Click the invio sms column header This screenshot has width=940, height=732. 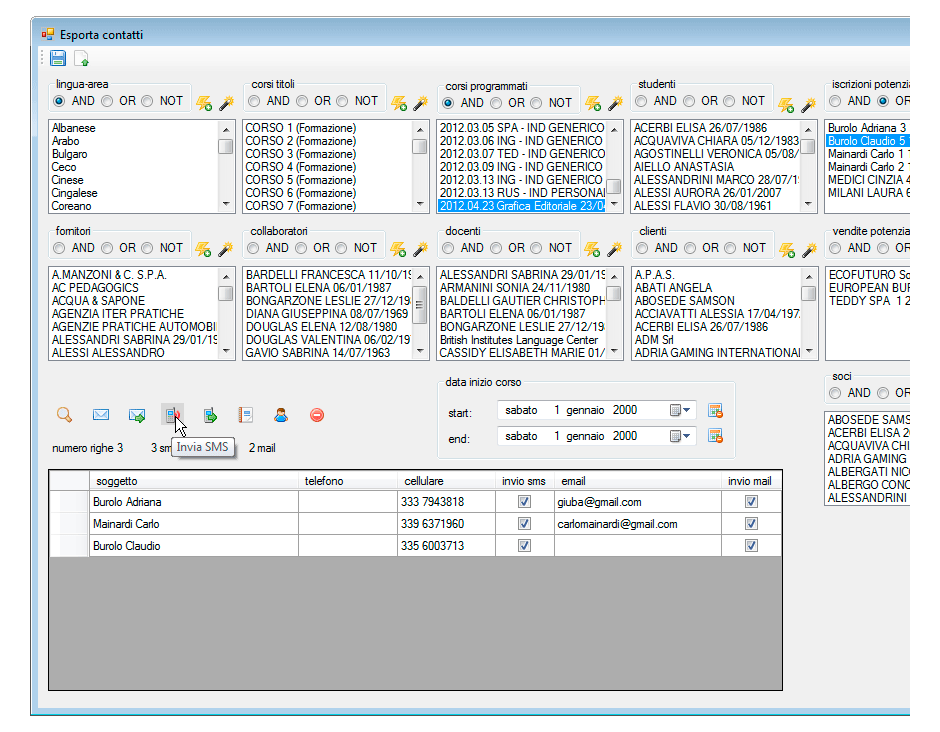point(525,481)
